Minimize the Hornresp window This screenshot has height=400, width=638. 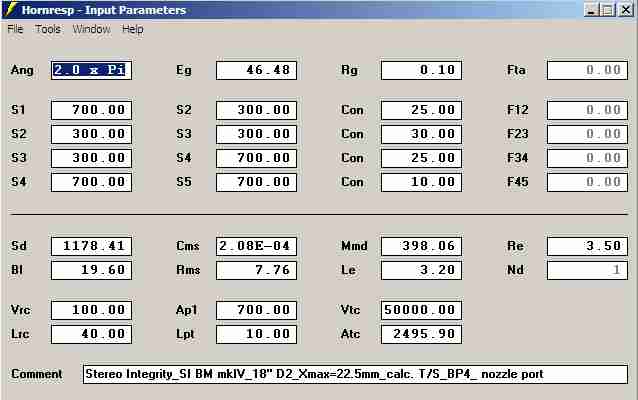[591, 9]
